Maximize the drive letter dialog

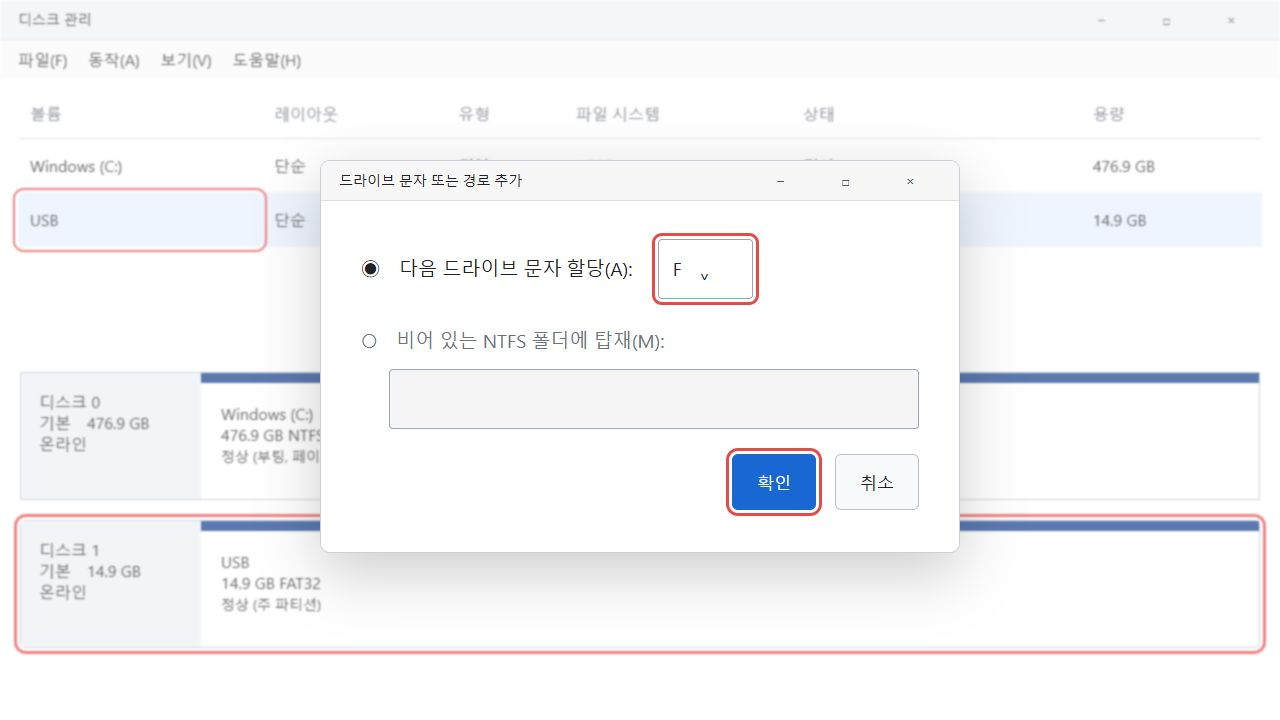845,181
